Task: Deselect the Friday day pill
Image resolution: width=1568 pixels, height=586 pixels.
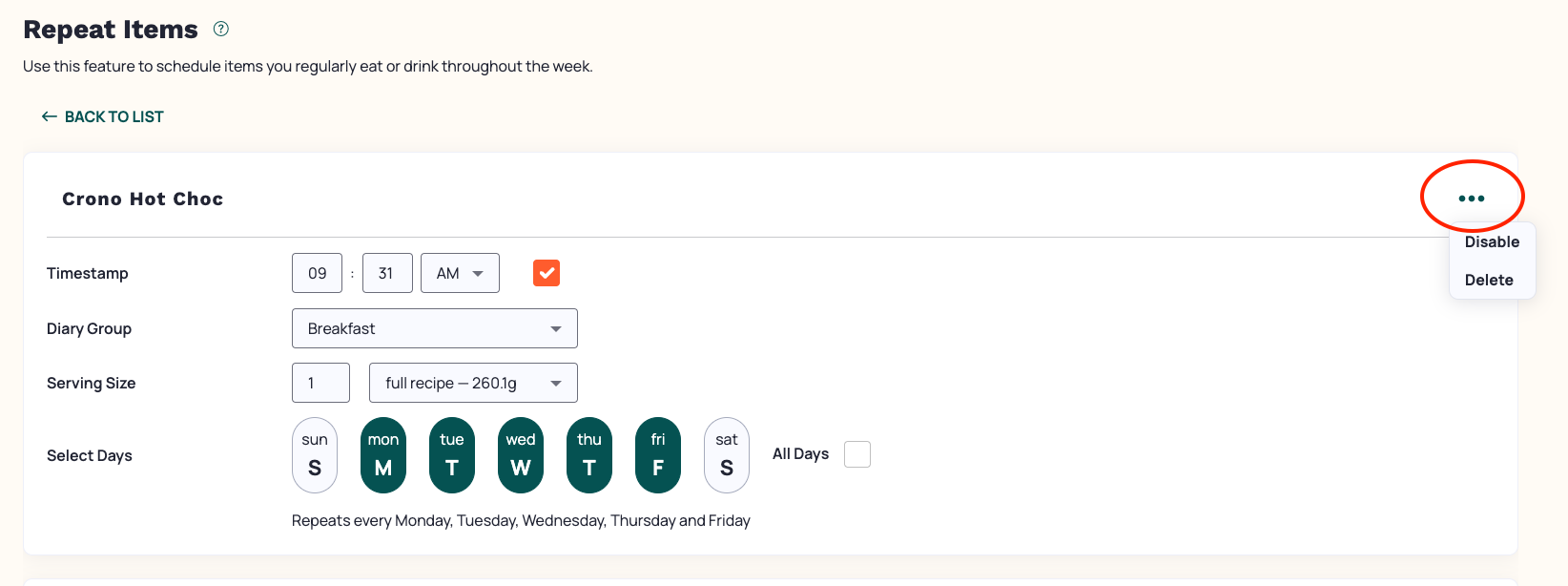Action: [x=658, y=455]
